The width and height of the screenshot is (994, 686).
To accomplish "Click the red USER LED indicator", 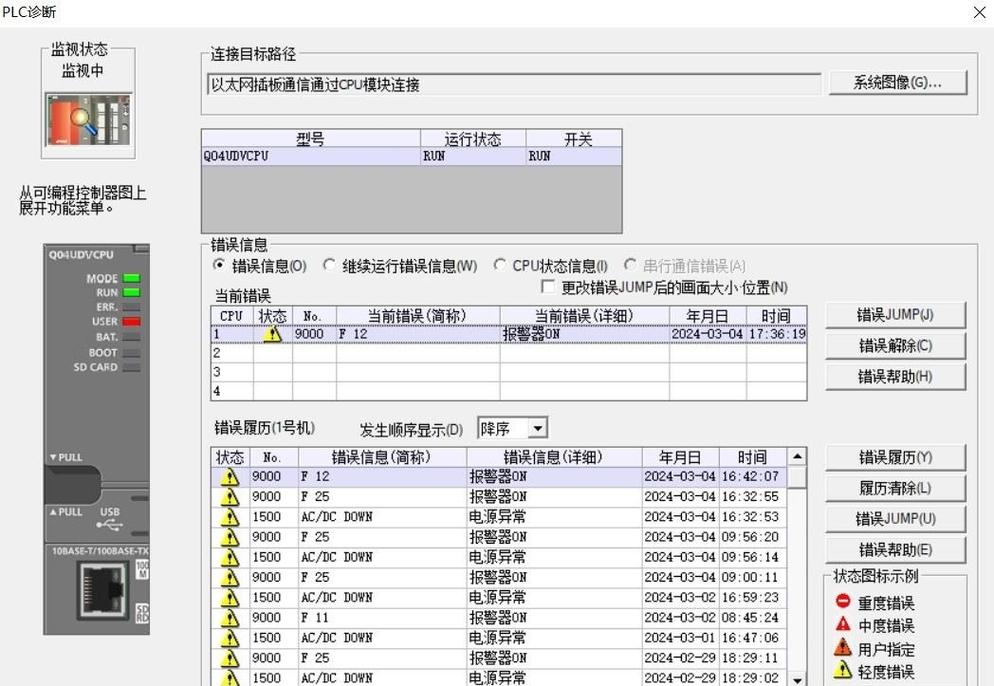I will (132, 321).
